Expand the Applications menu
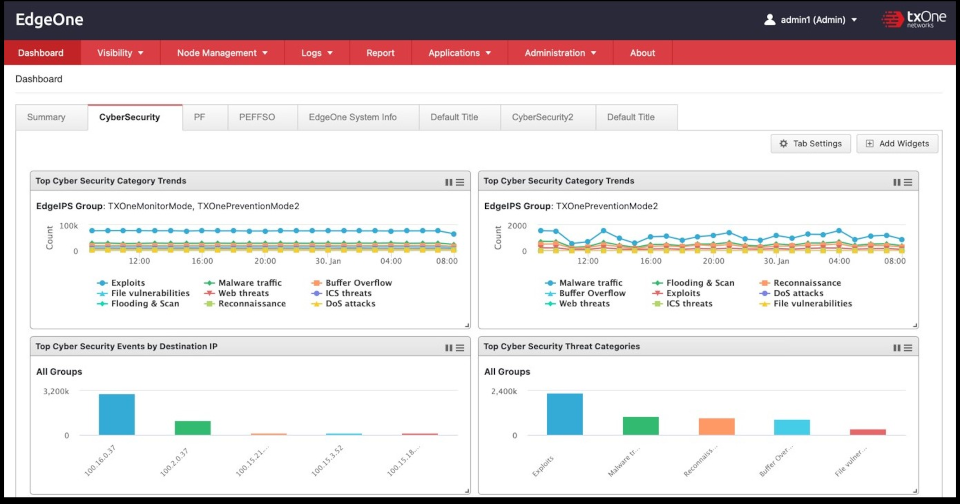 459,53
